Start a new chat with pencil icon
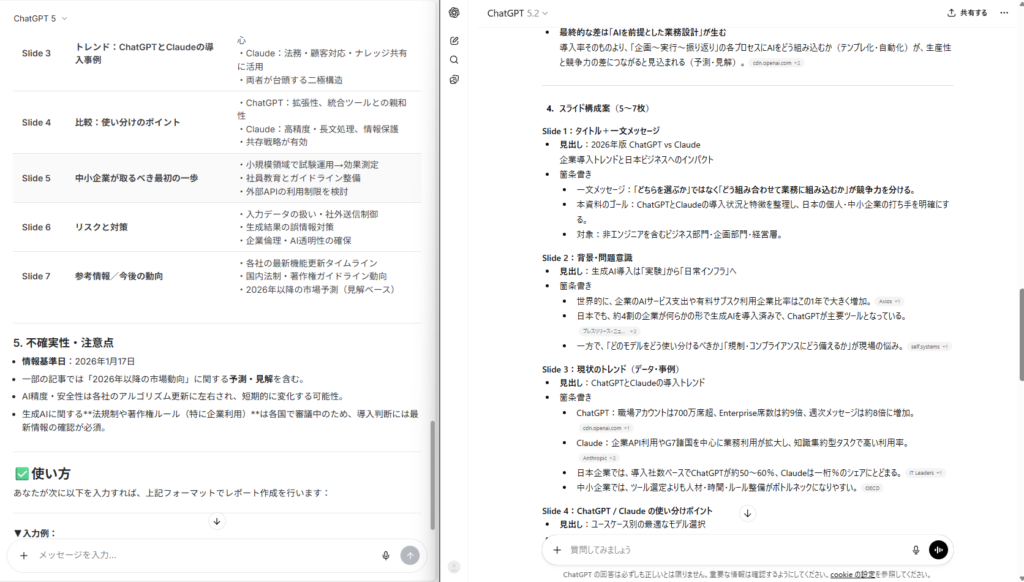The height and width of the screenshot is (582, 1024). point(455,41)
